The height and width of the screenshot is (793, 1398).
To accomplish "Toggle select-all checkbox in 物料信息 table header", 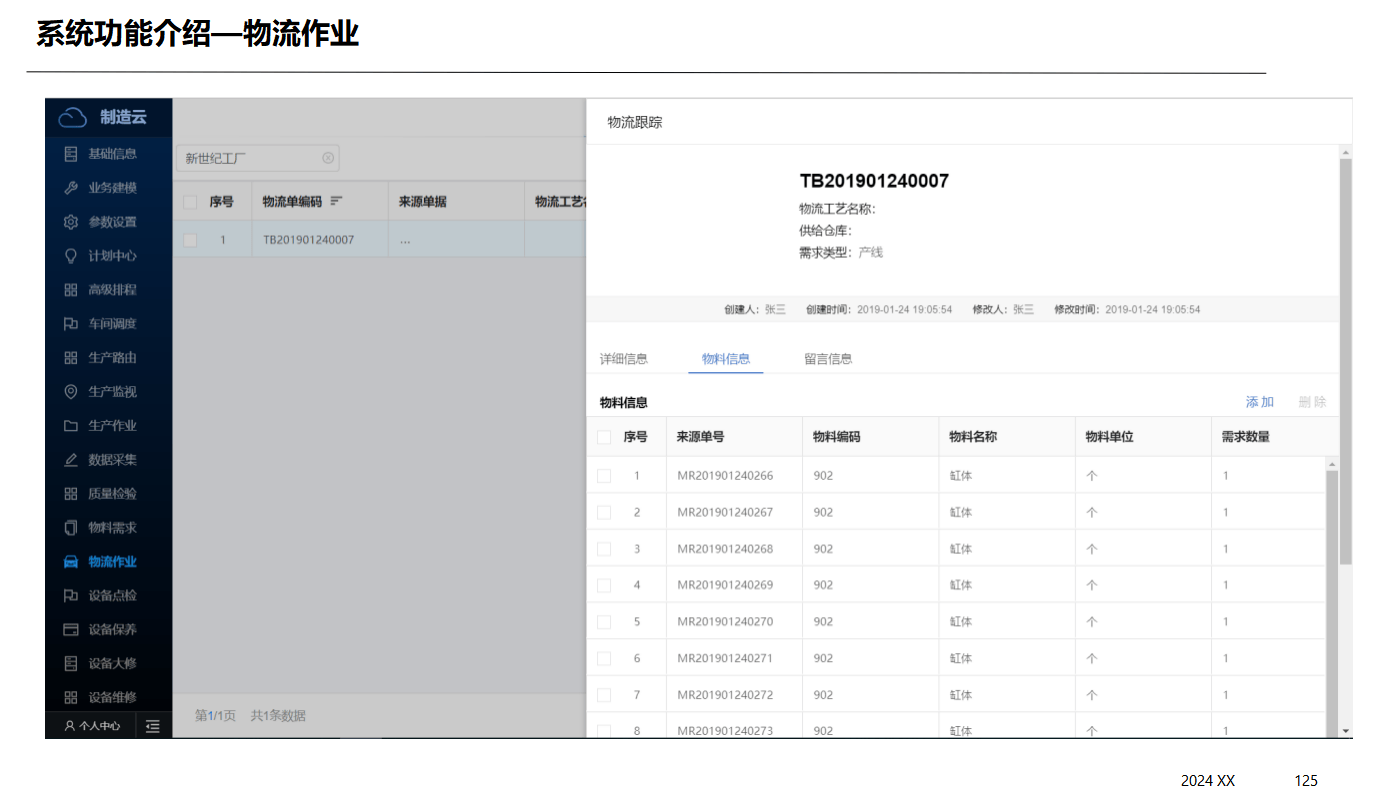I will (604, 437).
